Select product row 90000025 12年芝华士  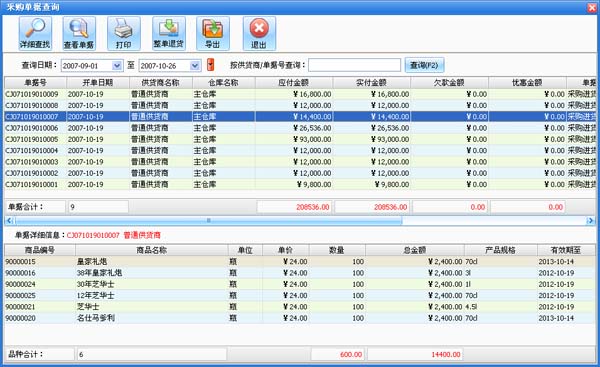click(x=300, y=295)
